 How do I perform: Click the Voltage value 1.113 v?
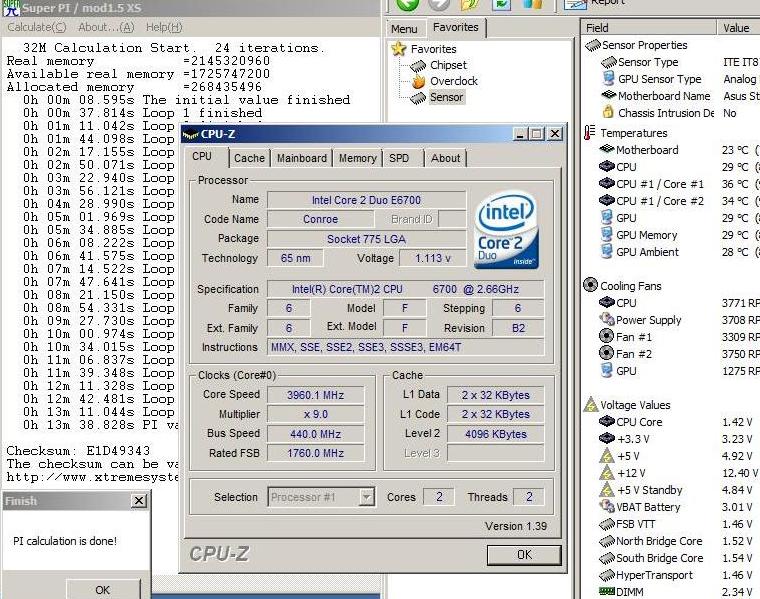(x=433, y=258)
